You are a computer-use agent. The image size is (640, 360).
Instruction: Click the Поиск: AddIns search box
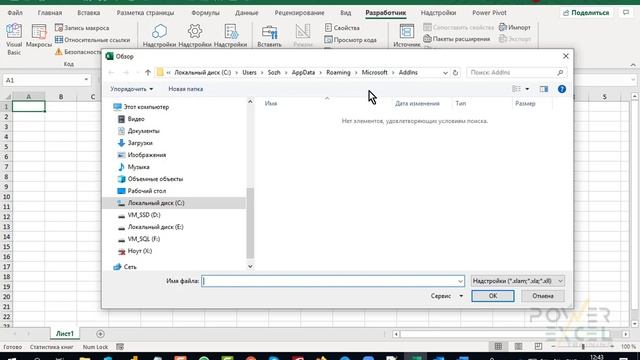pyautogui.click(x=516, y=73)
